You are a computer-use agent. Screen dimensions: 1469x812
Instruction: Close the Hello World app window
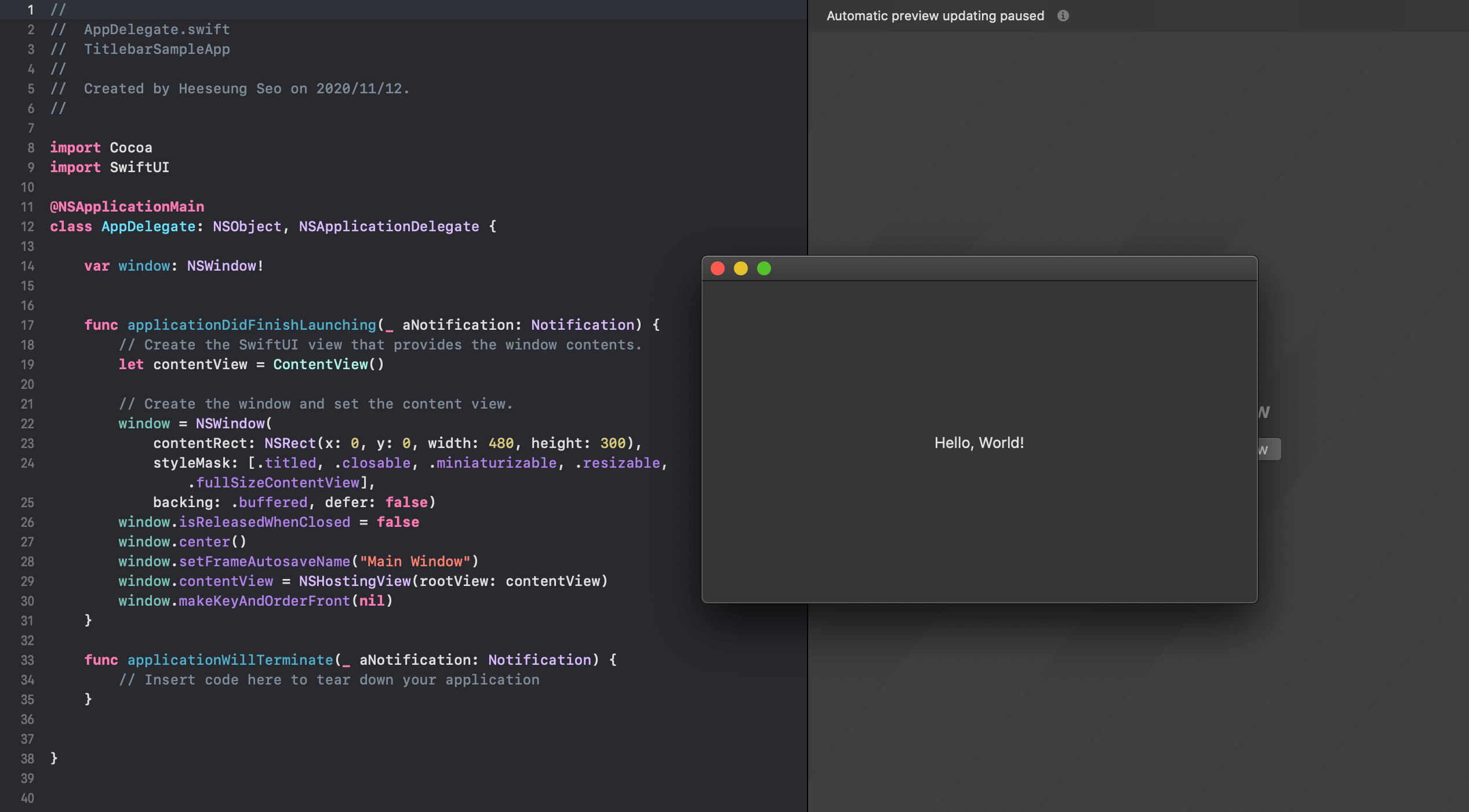[x=718, y=268]
